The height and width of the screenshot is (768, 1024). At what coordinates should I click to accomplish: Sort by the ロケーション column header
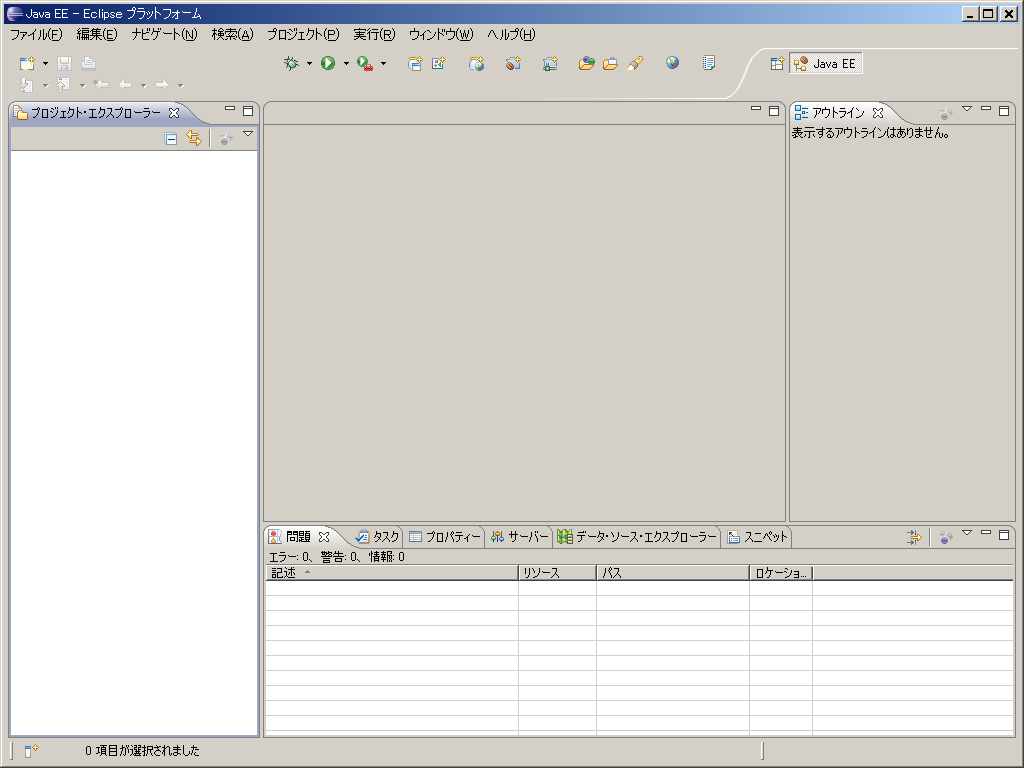point(781,573)
